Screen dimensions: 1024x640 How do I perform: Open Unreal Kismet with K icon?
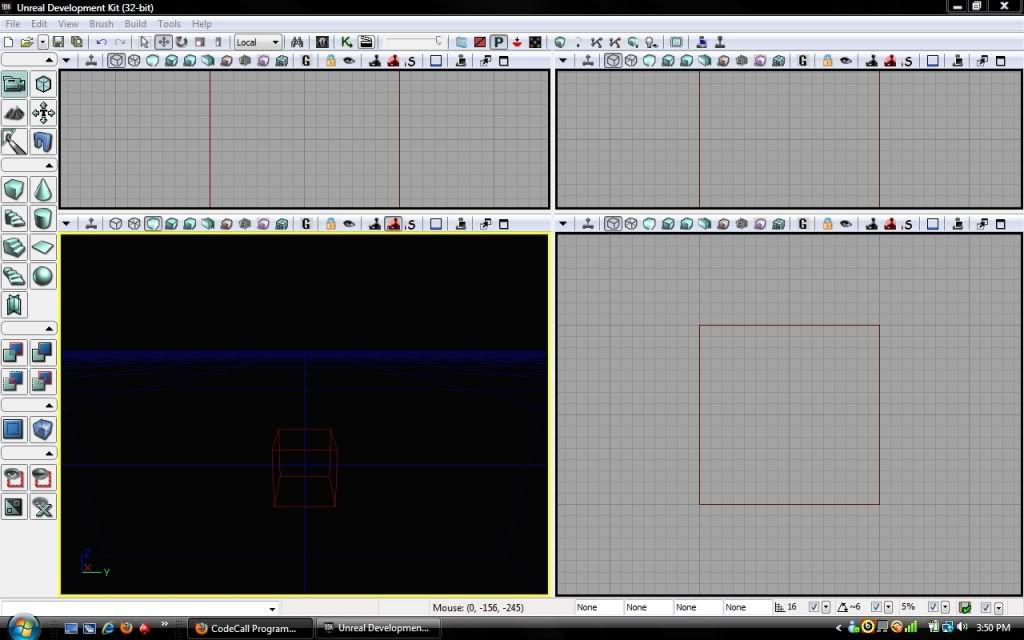346,42
